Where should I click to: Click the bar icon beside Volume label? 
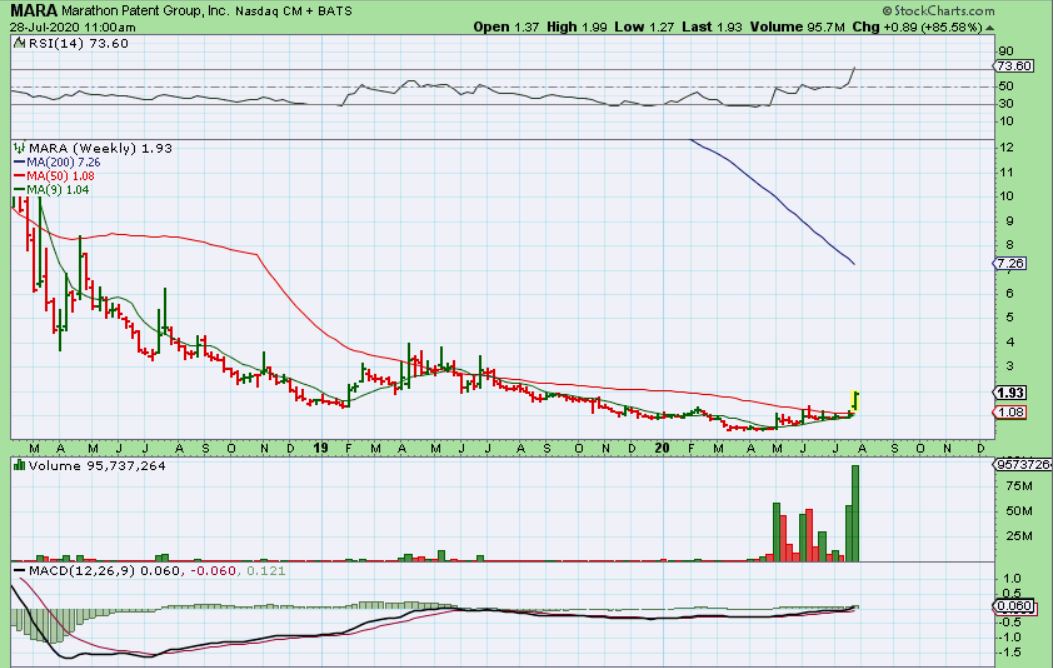coord(19,466)
